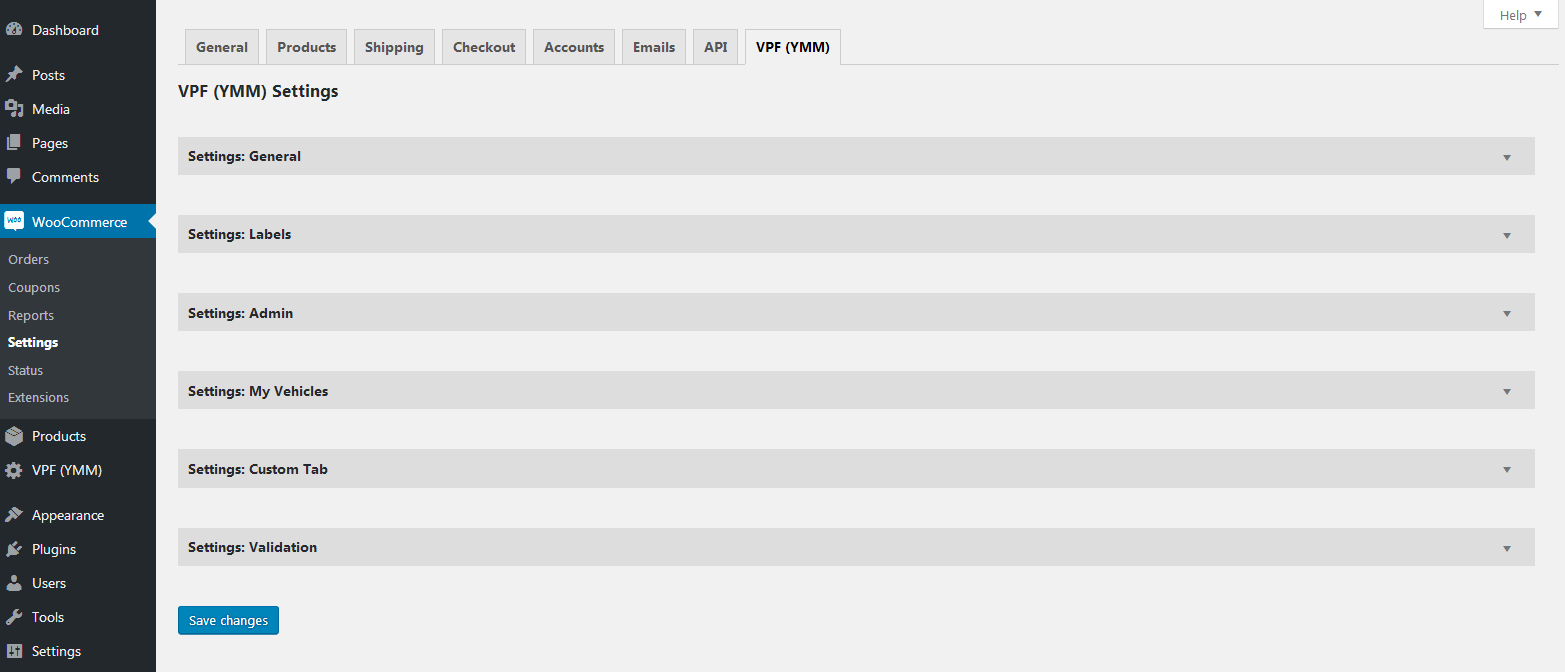Click the VPF (YMM) gear icon

tap(14, 470)
